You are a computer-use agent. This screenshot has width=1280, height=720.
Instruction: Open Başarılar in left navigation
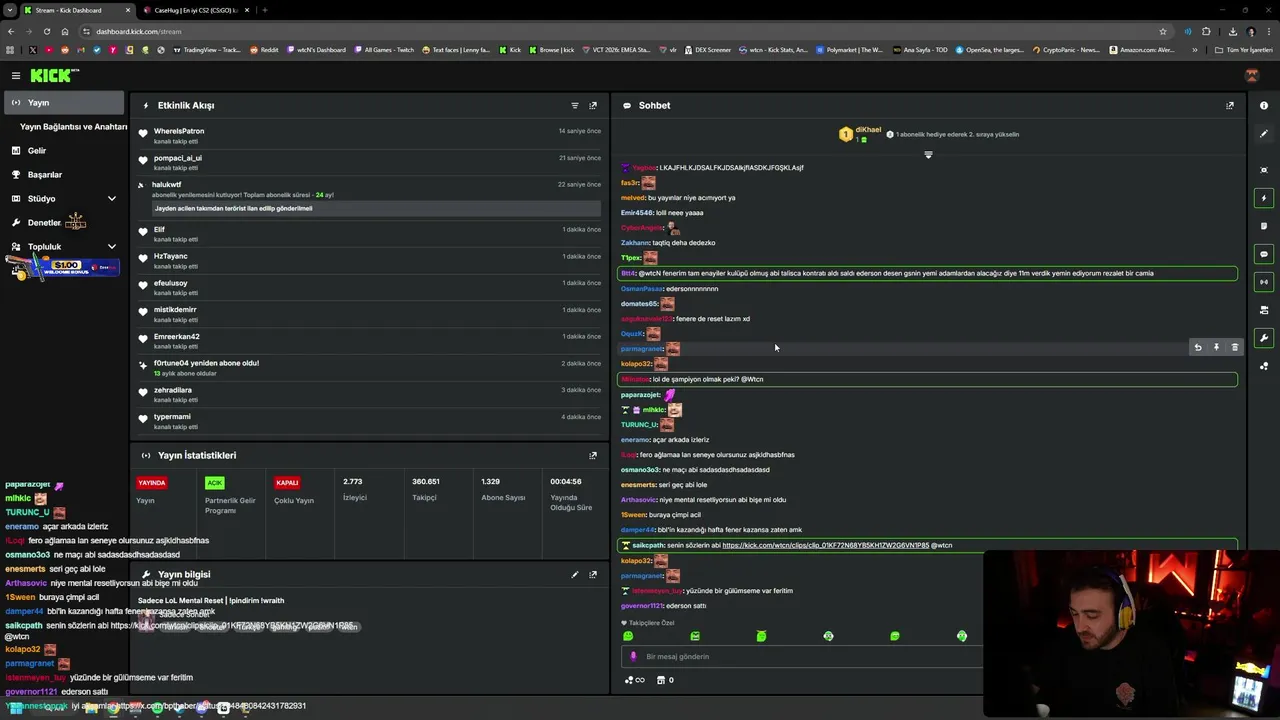tap(45, 174)
